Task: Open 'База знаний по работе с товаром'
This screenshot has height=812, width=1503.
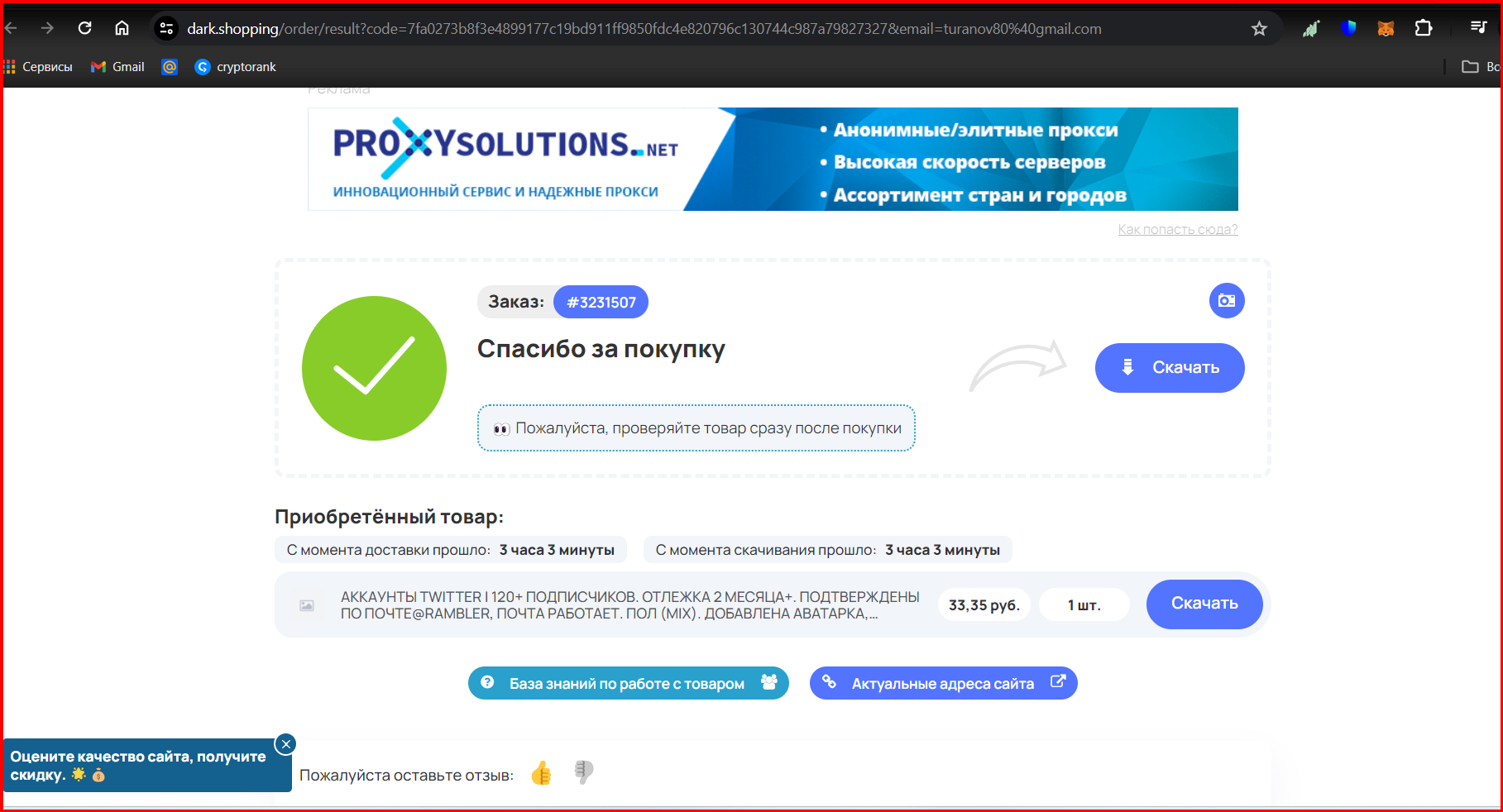Action: [629, 683]
